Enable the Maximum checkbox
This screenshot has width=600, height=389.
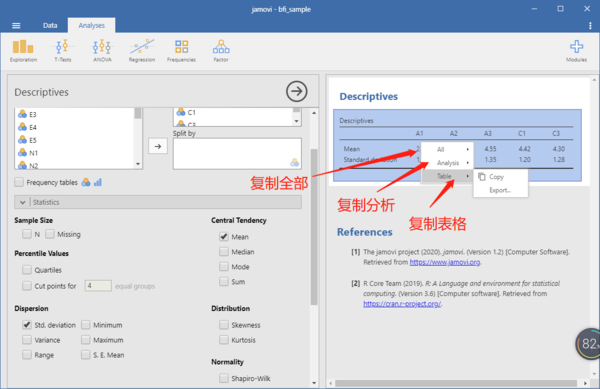pyautogui.click(x=86, y=340)
